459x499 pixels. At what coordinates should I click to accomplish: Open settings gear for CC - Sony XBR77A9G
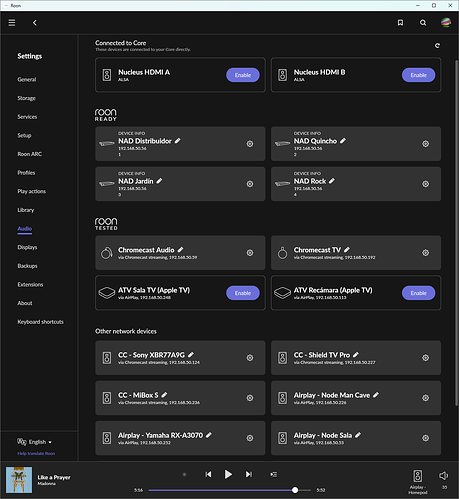[250, 358]
